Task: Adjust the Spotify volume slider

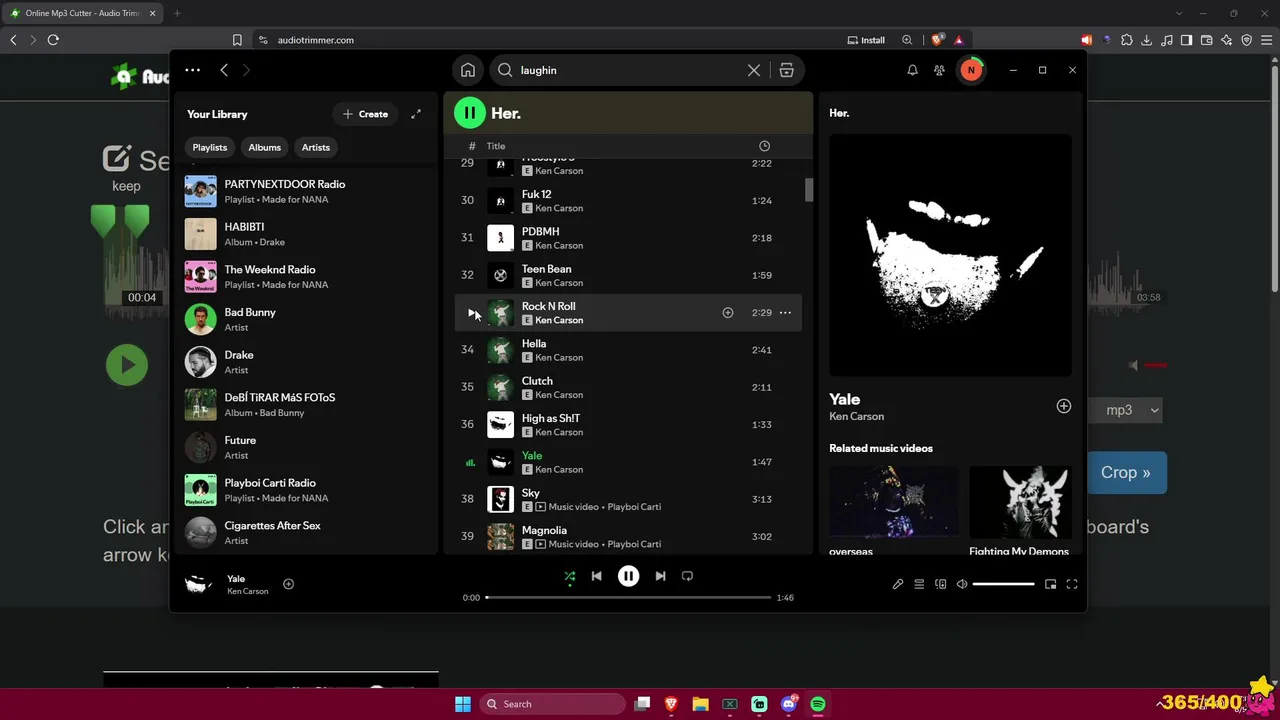Action: 1003,584
